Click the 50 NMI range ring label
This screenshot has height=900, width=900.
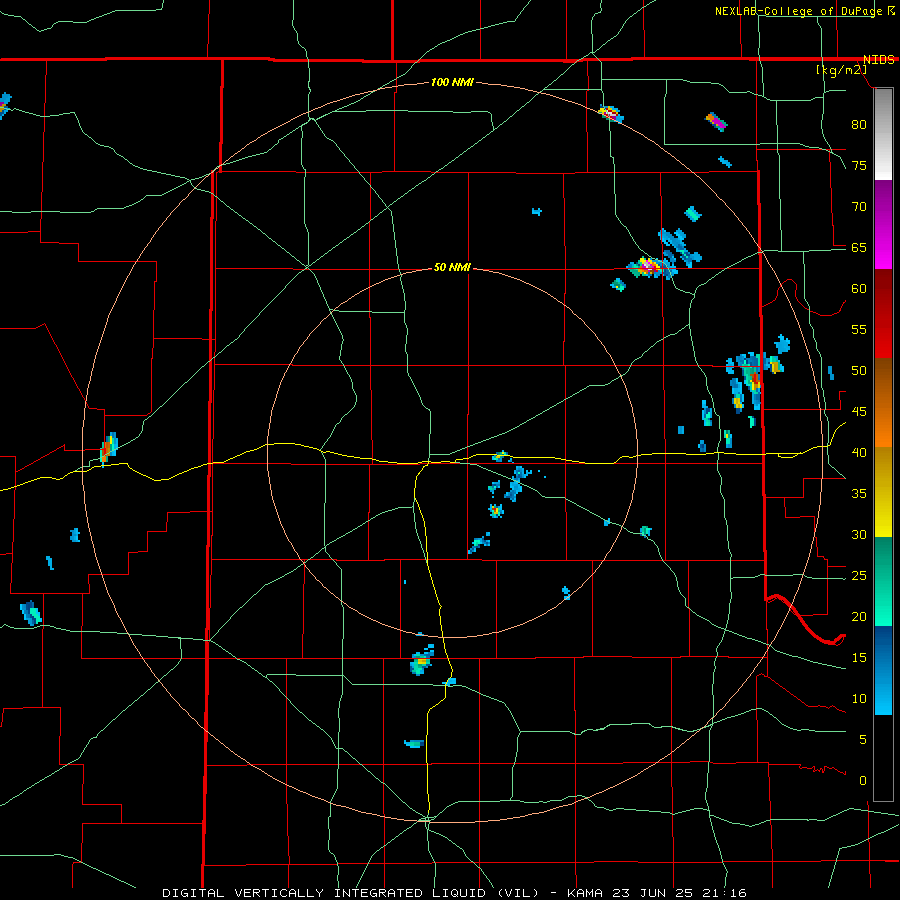452,267
